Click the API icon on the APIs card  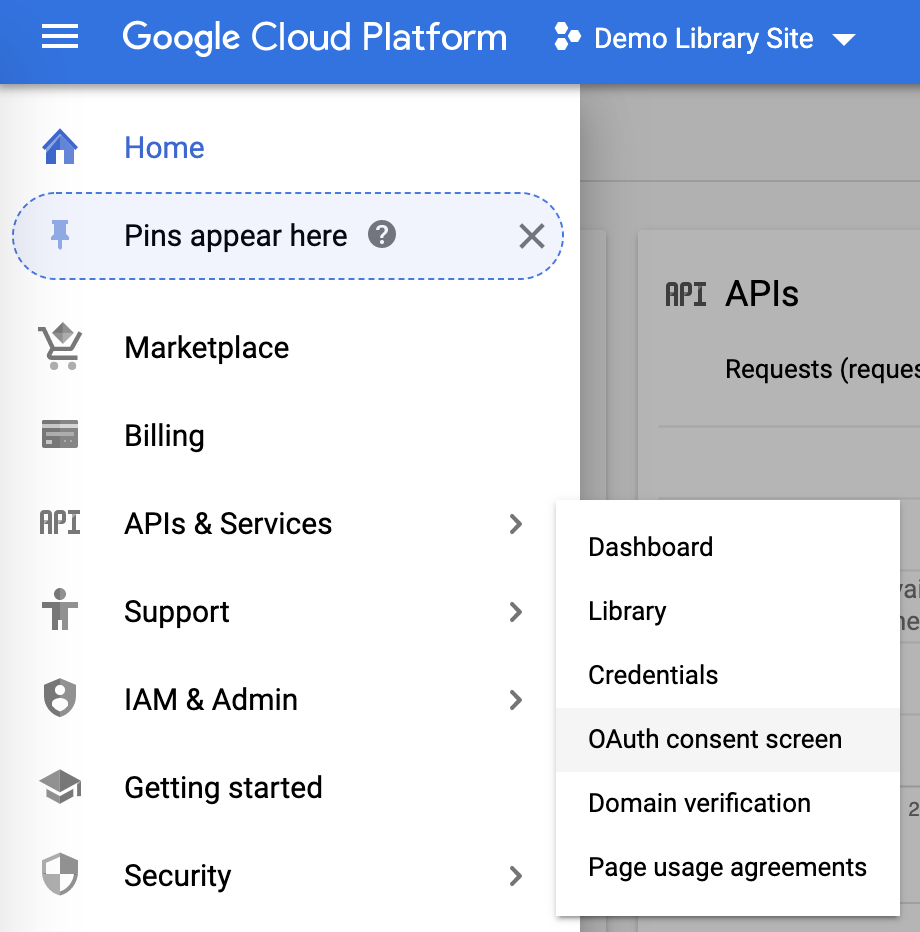coord(685,294)
